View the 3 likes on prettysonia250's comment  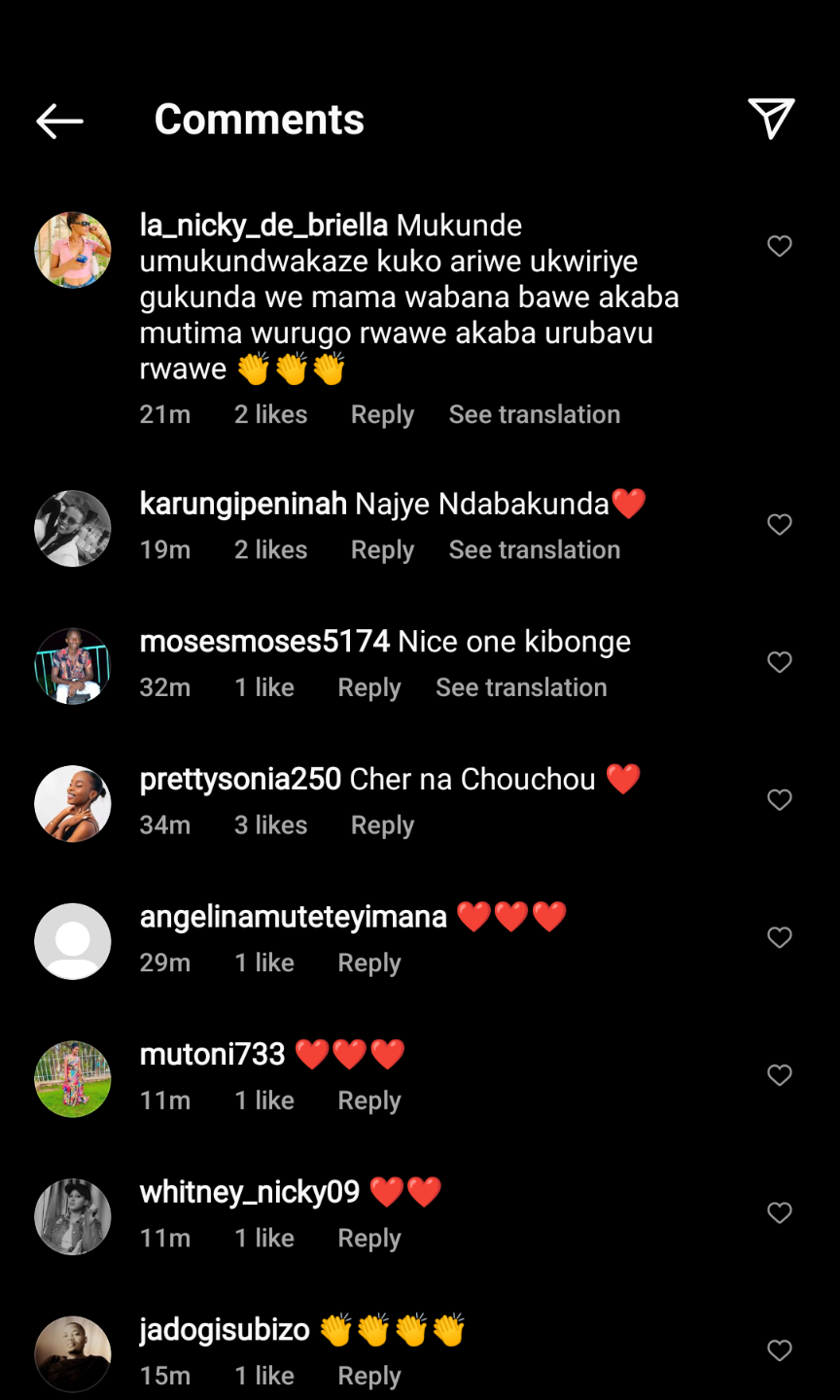(270, 825)
